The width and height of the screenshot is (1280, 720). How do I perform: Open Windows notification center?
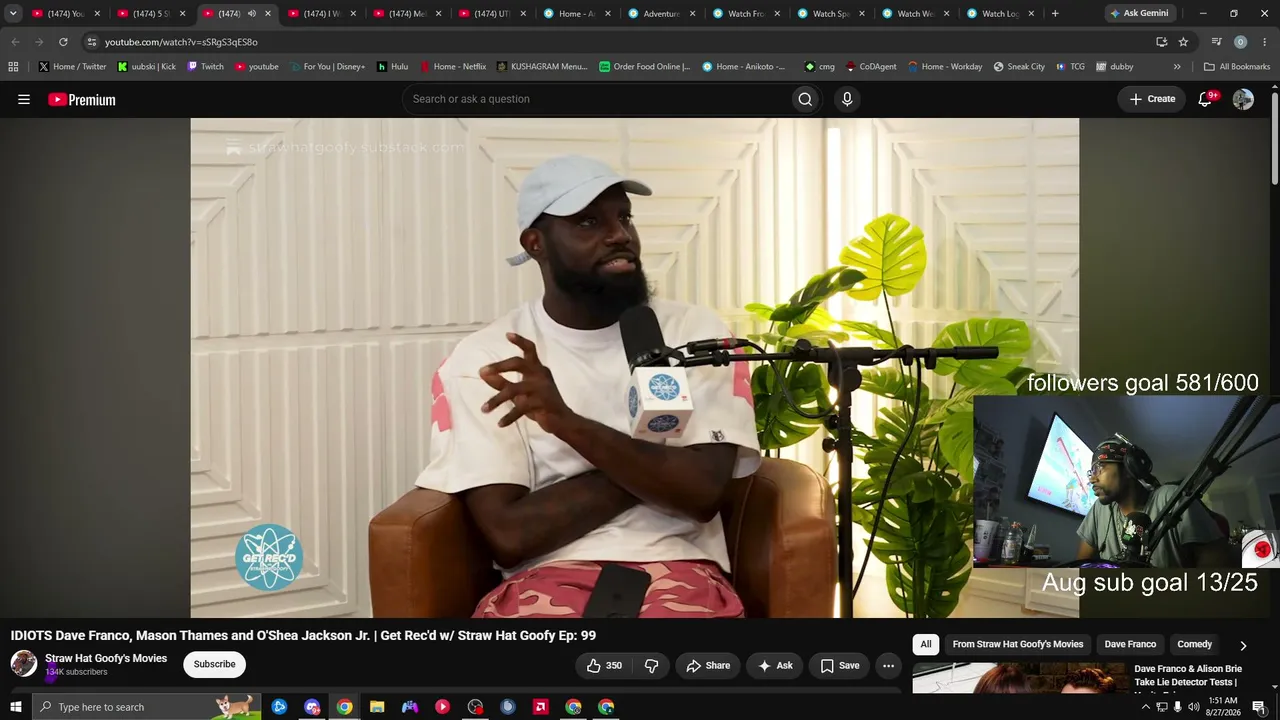pyautogui.click(x=1259, y=707)
